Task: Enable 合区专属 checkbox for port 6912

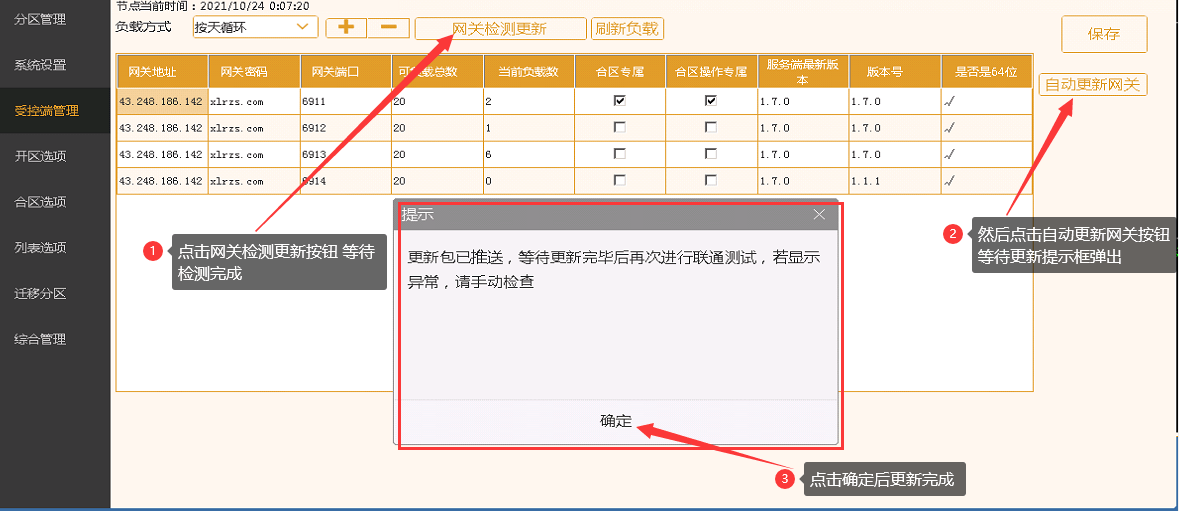Action: point(620,128)
